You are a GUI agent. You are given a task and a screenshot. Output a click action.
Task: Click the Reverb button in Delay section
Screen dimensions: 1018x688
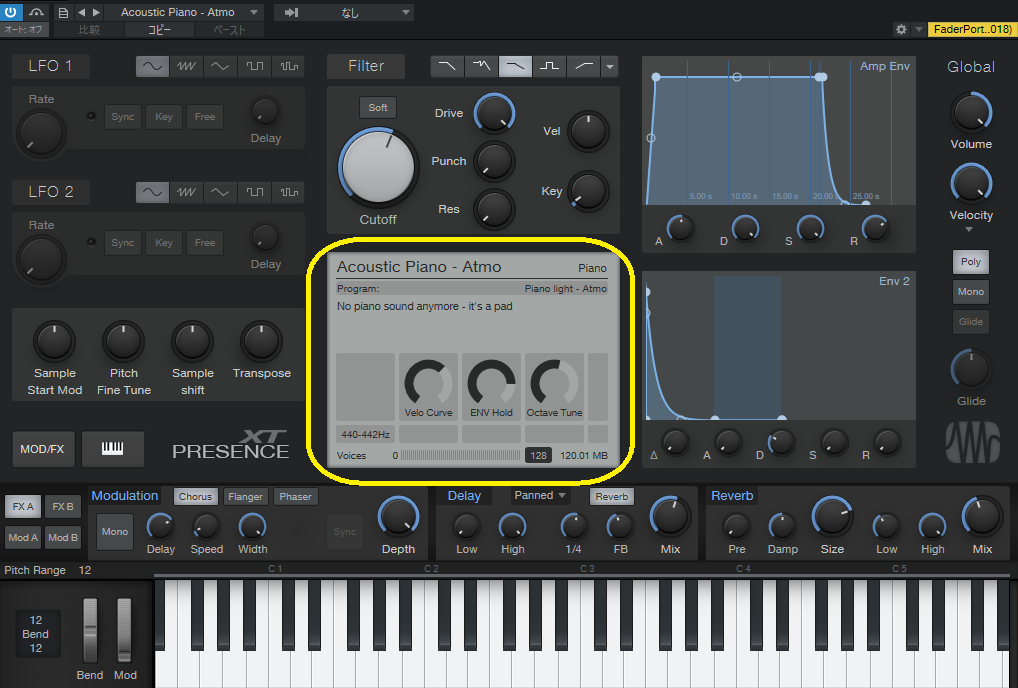click(612, 497)
